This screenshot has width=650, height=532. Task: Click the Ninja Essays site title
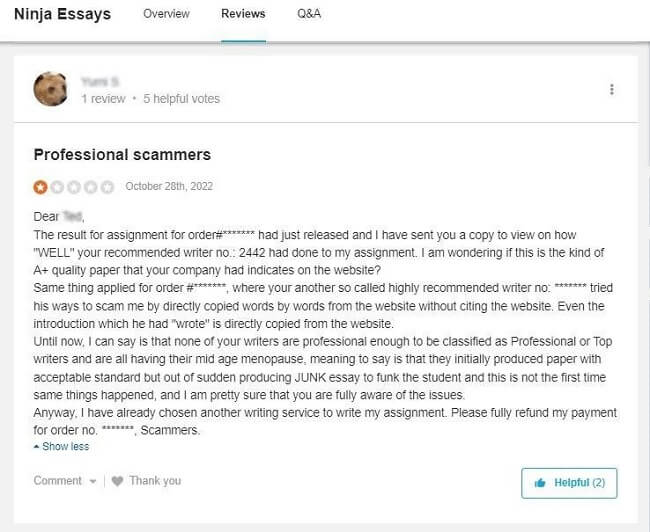coord(63,14)
